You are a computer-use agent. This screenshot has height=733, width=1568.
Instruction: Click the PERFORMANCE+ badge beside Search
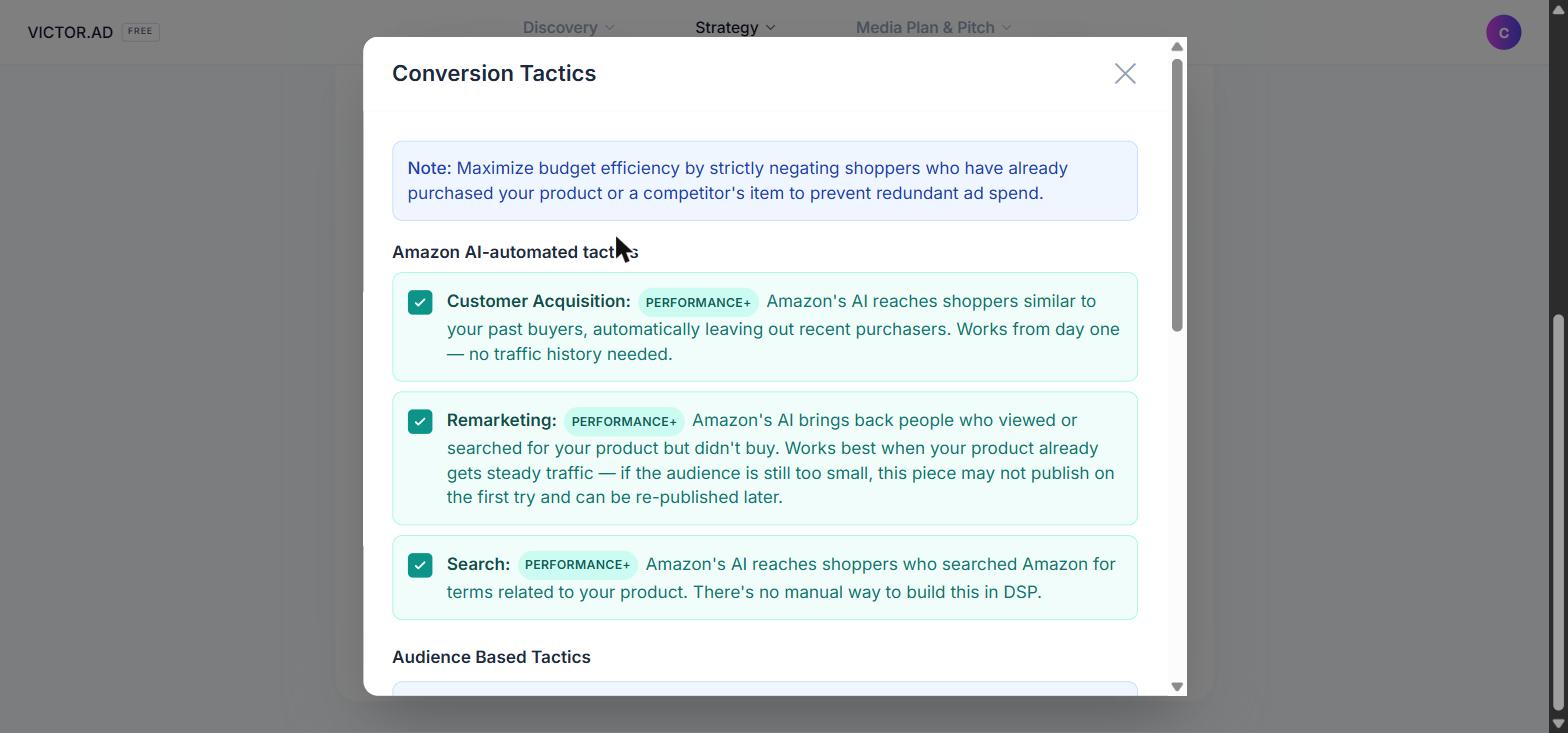pyautogui.click(x=578, y=565)
